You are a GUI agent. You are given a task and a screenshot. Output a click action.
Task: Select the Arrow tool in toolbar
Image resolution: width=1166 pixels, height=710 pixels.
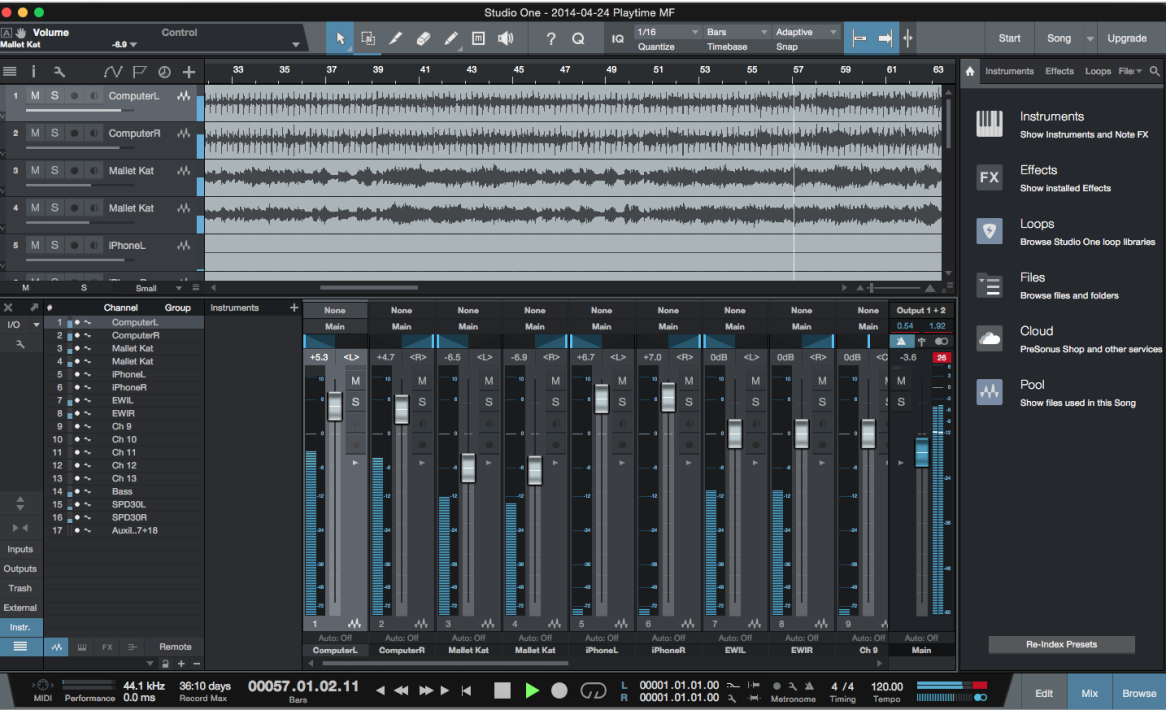coord(340,39)
